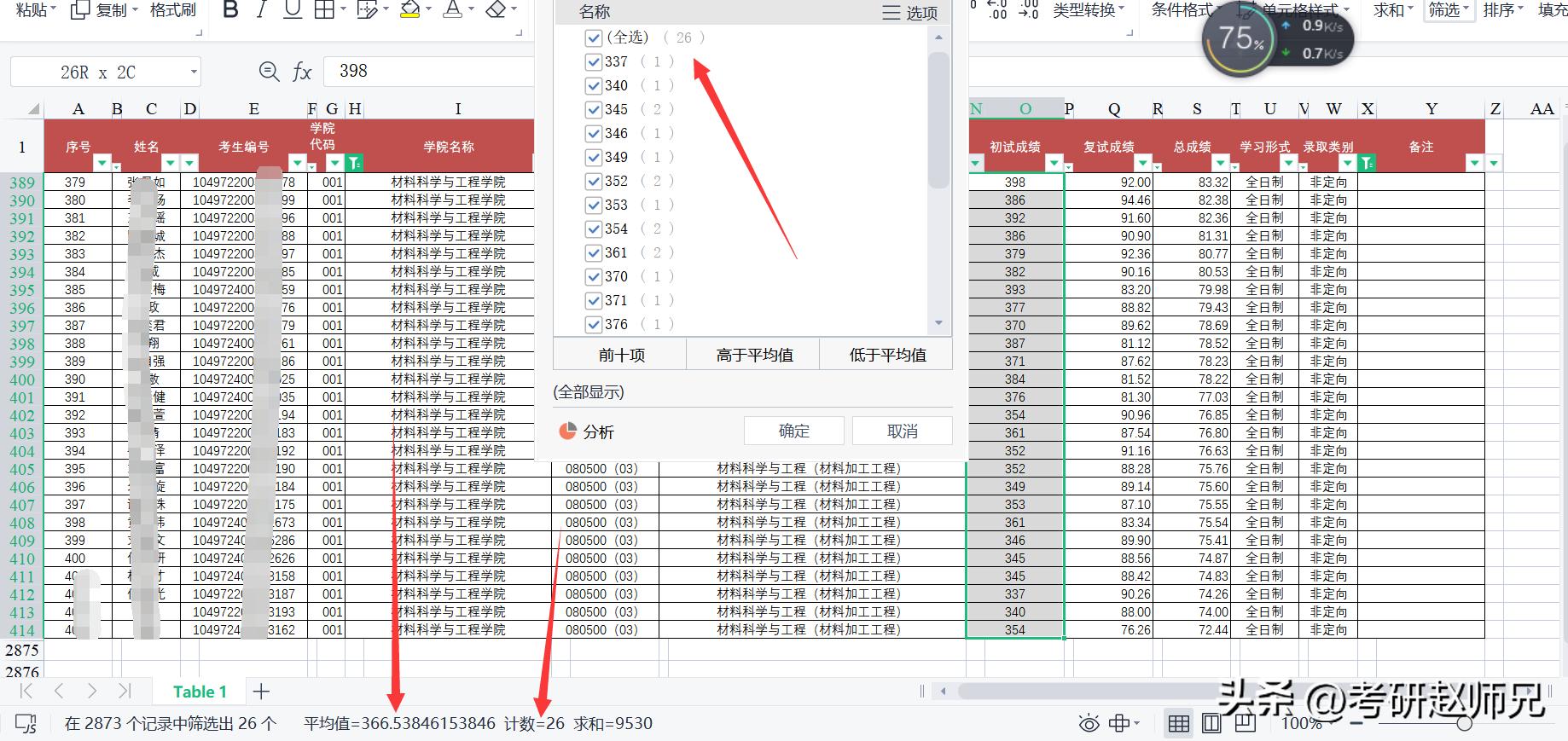Screen dimensions: 1568x741
Task: Click the status bar macro record icon
Action: (x=26, y=724)
